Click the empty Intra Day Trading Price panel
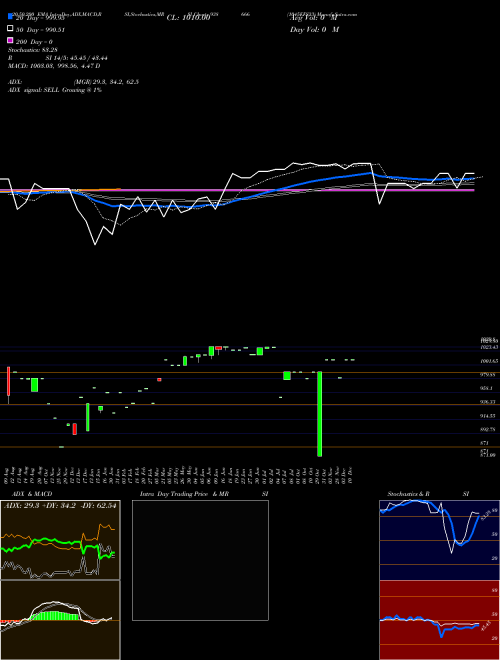 200,560
